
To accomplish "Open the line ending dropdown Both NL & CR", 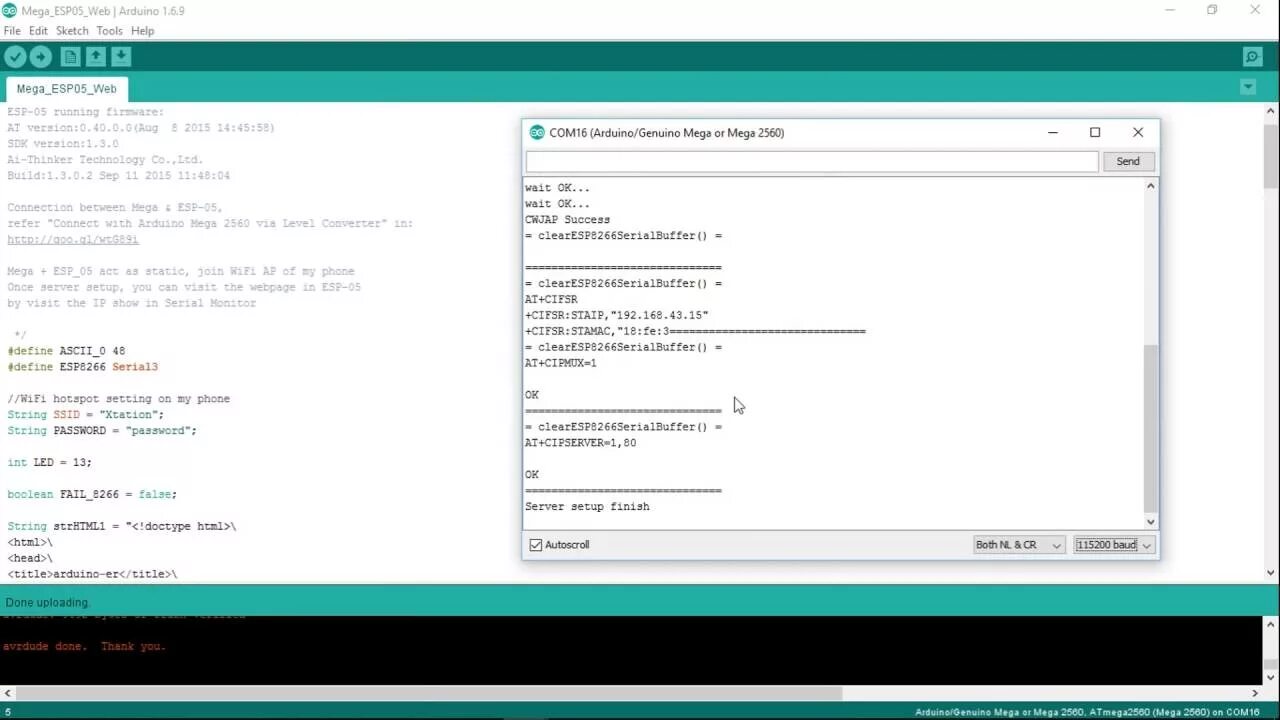I will pos(1019,545).
